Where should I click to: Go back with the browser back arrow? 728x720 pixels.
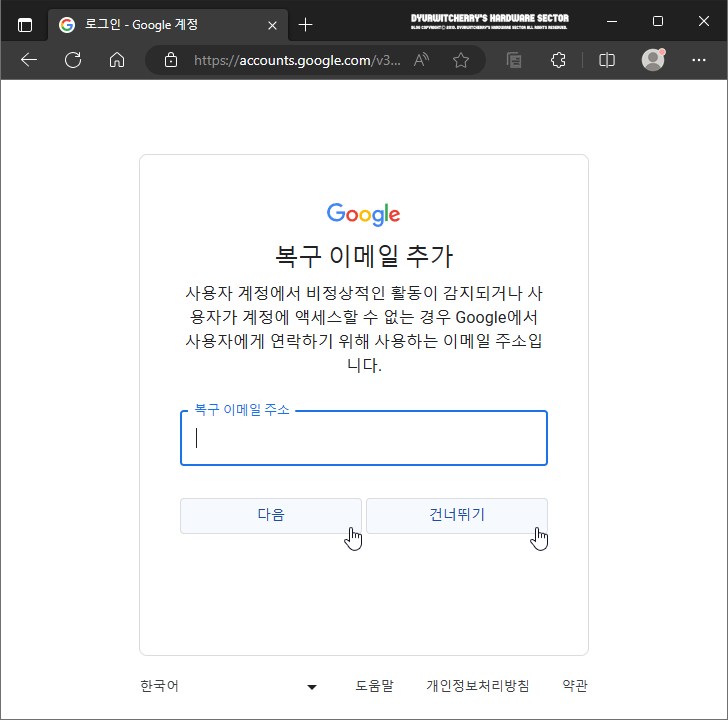29,60
